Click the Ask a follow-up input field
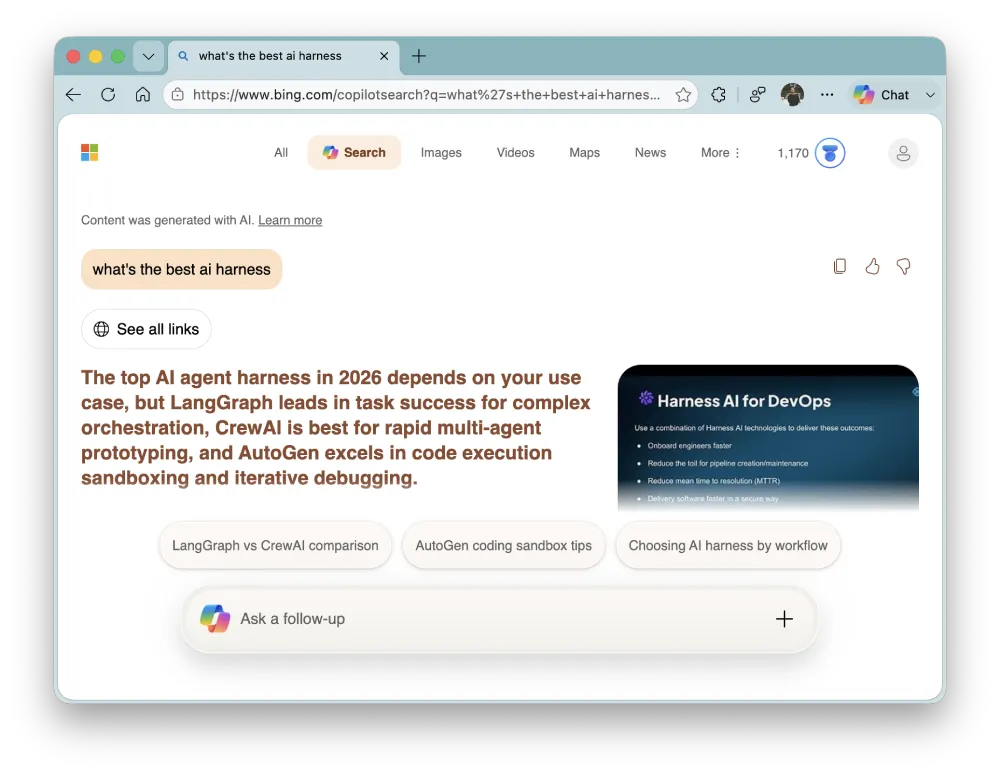The image size is (1000, 775). pos(499,619)
